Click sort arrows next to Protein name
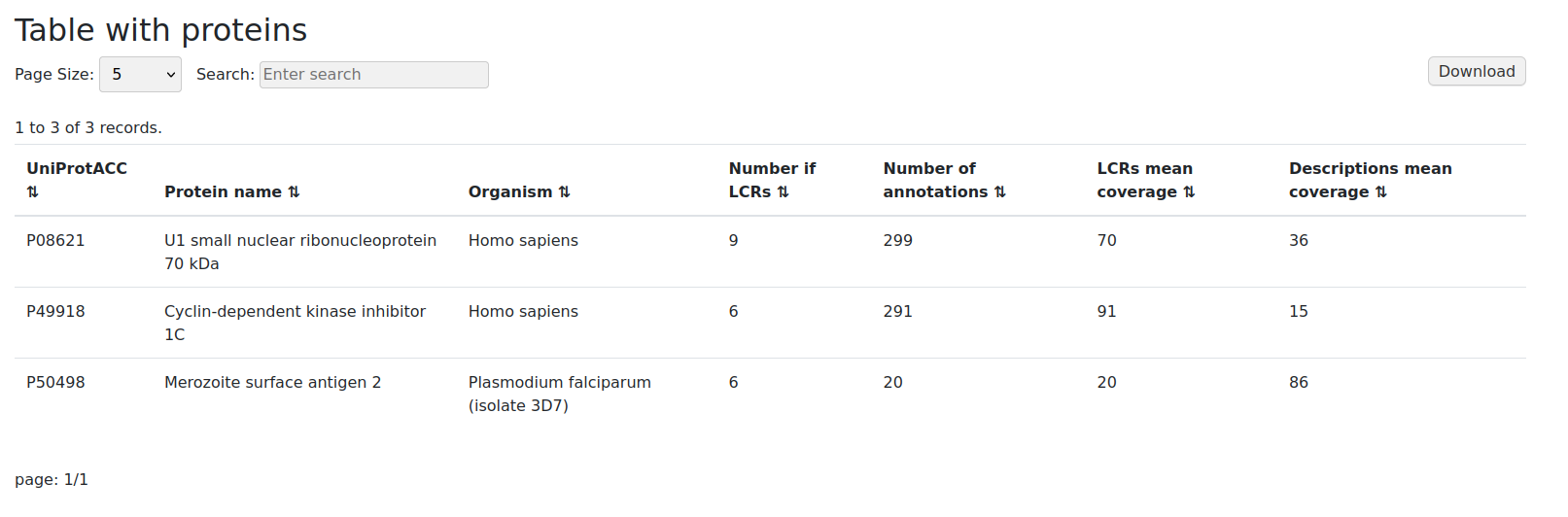 click(x=295, y=192)
